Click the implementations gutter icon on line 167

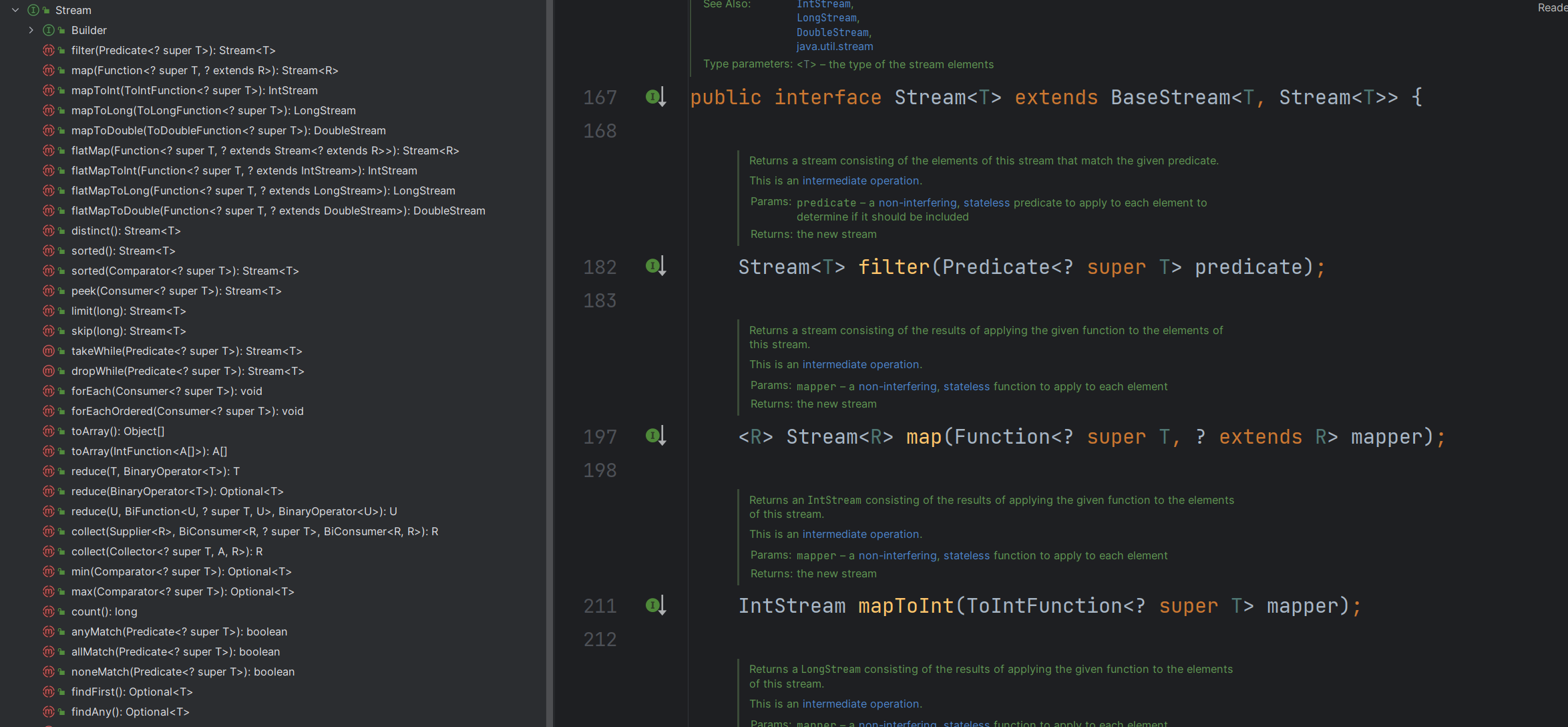click(656, 97)
